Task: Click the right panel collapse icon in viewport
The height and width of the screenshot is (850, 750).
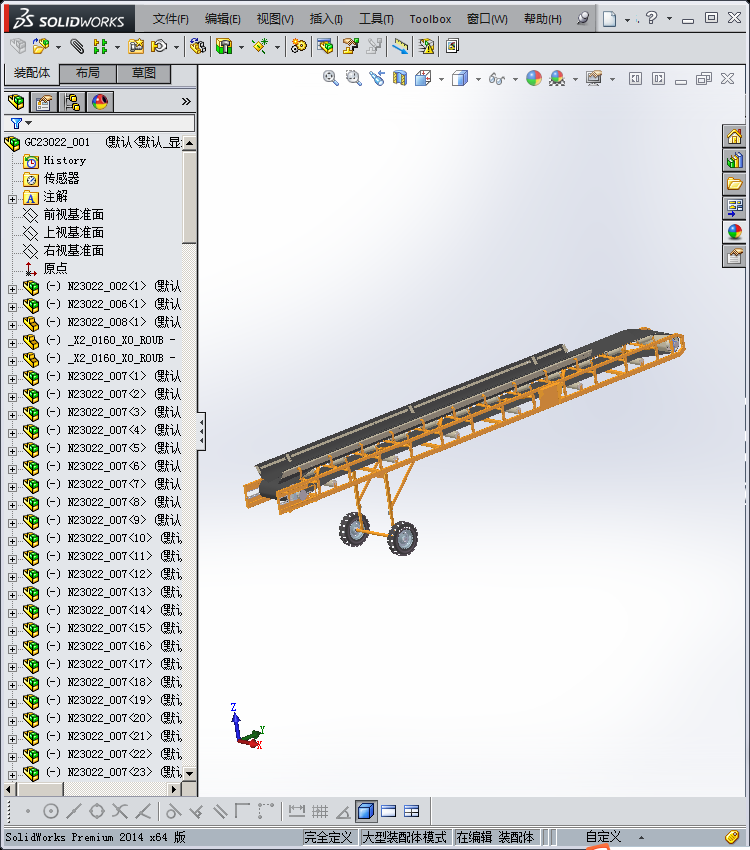Action: (658, 79)
